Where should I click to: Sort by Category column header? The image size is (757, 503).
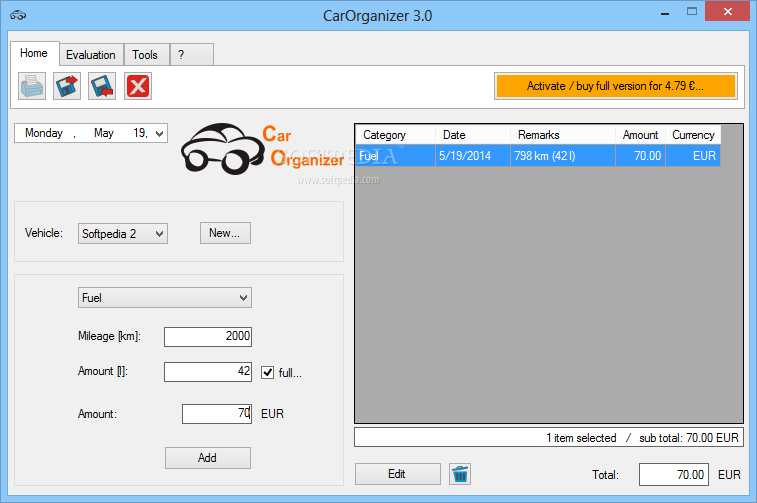(x=395, y=135)
